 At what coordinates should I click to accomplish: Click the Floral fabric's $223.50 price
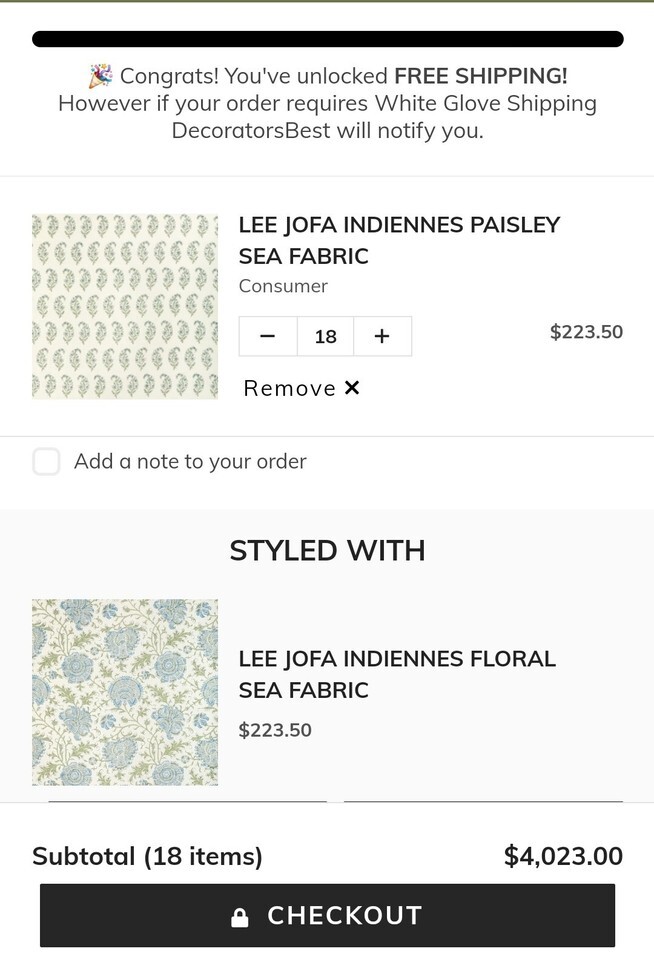click(x=275, y=730)
